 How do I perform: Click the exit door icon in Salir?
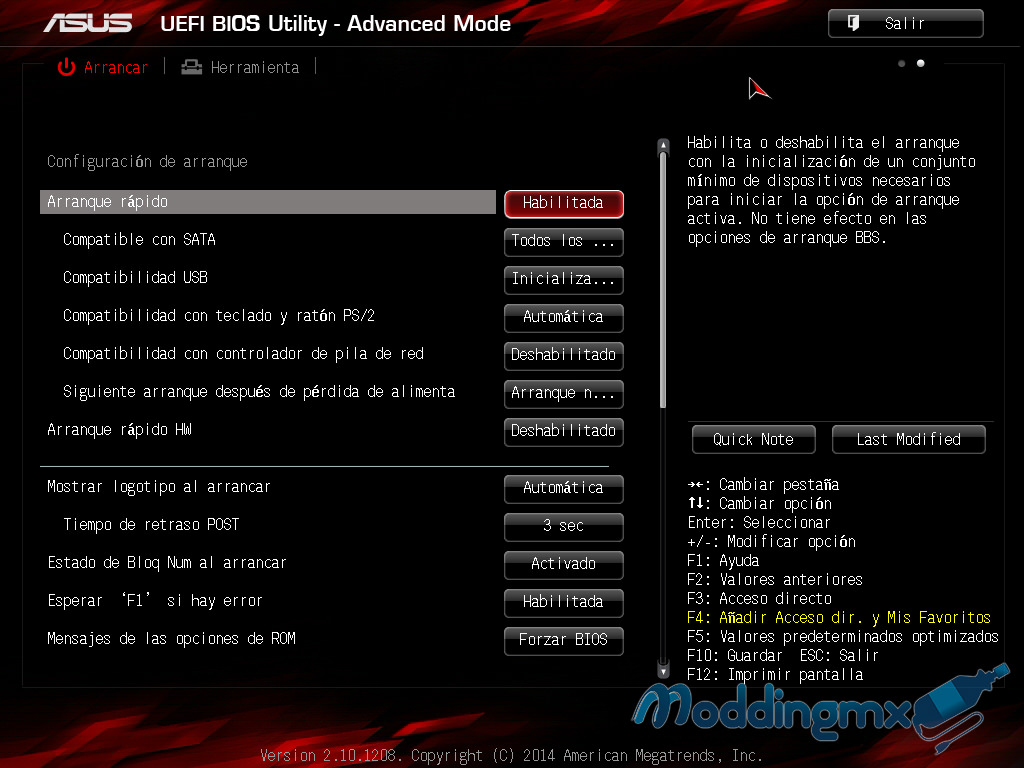[x=853, y=23]
